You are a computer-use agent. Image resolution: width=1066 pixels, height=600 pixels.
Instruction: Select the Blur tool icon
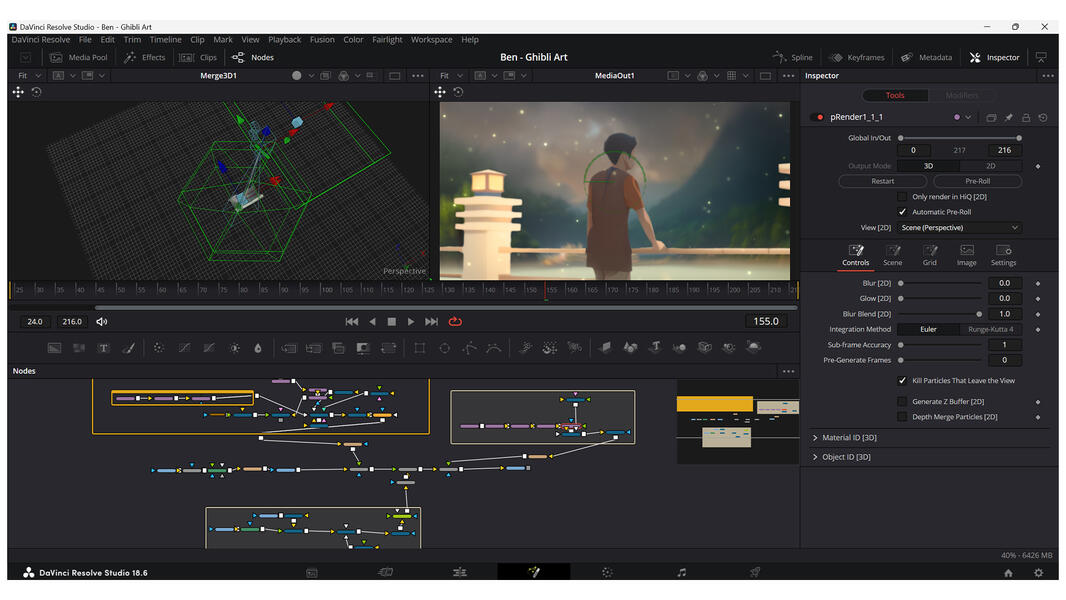(x=258, y=348)
